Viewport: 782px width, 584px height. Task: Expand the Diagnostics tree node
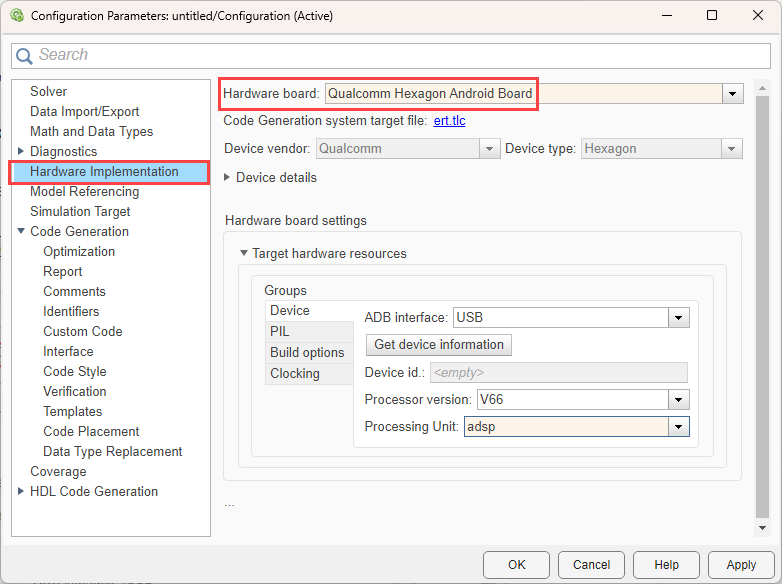pyautogui.click(x=21, y=151)
